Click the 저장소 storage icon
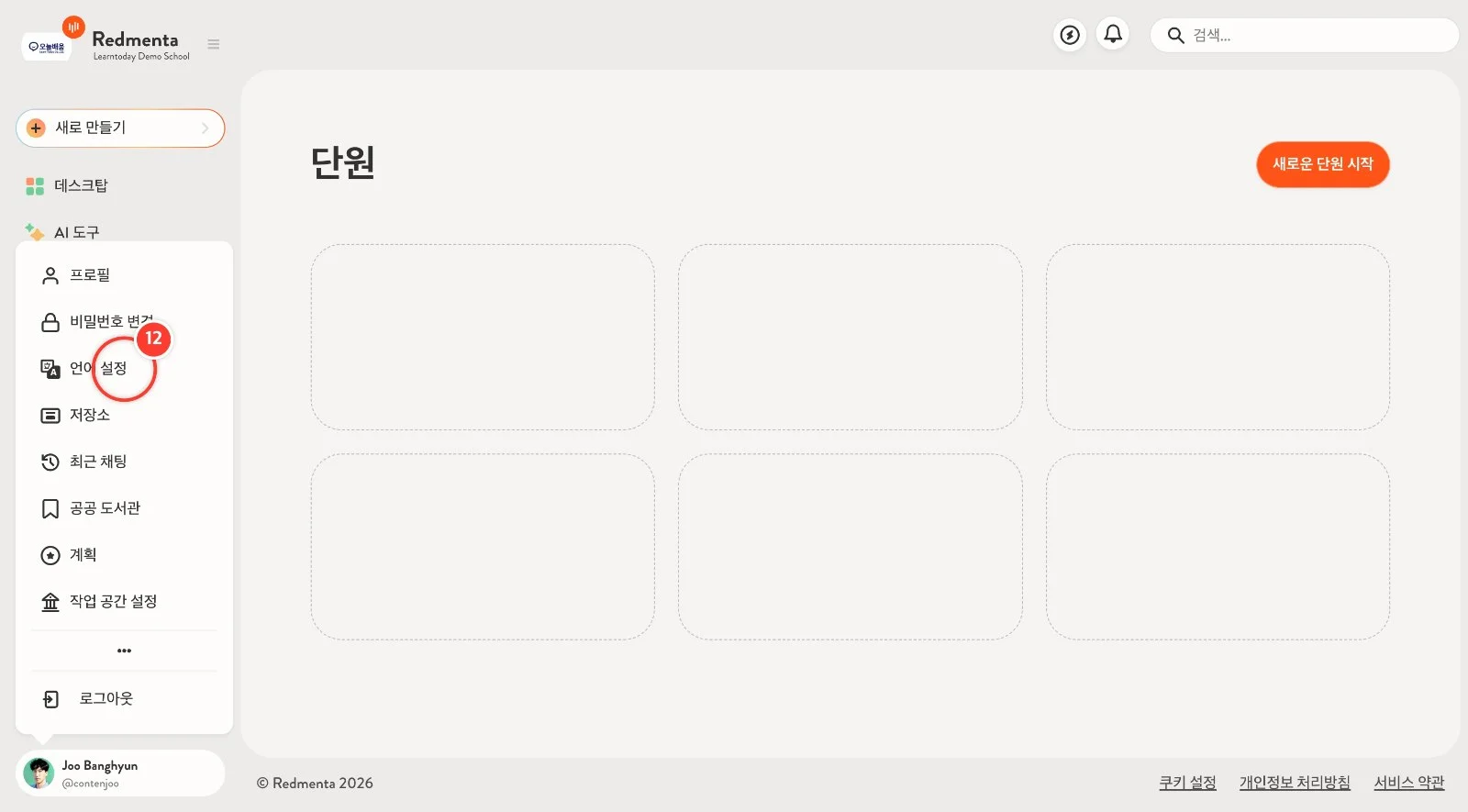 click(50, 416)
